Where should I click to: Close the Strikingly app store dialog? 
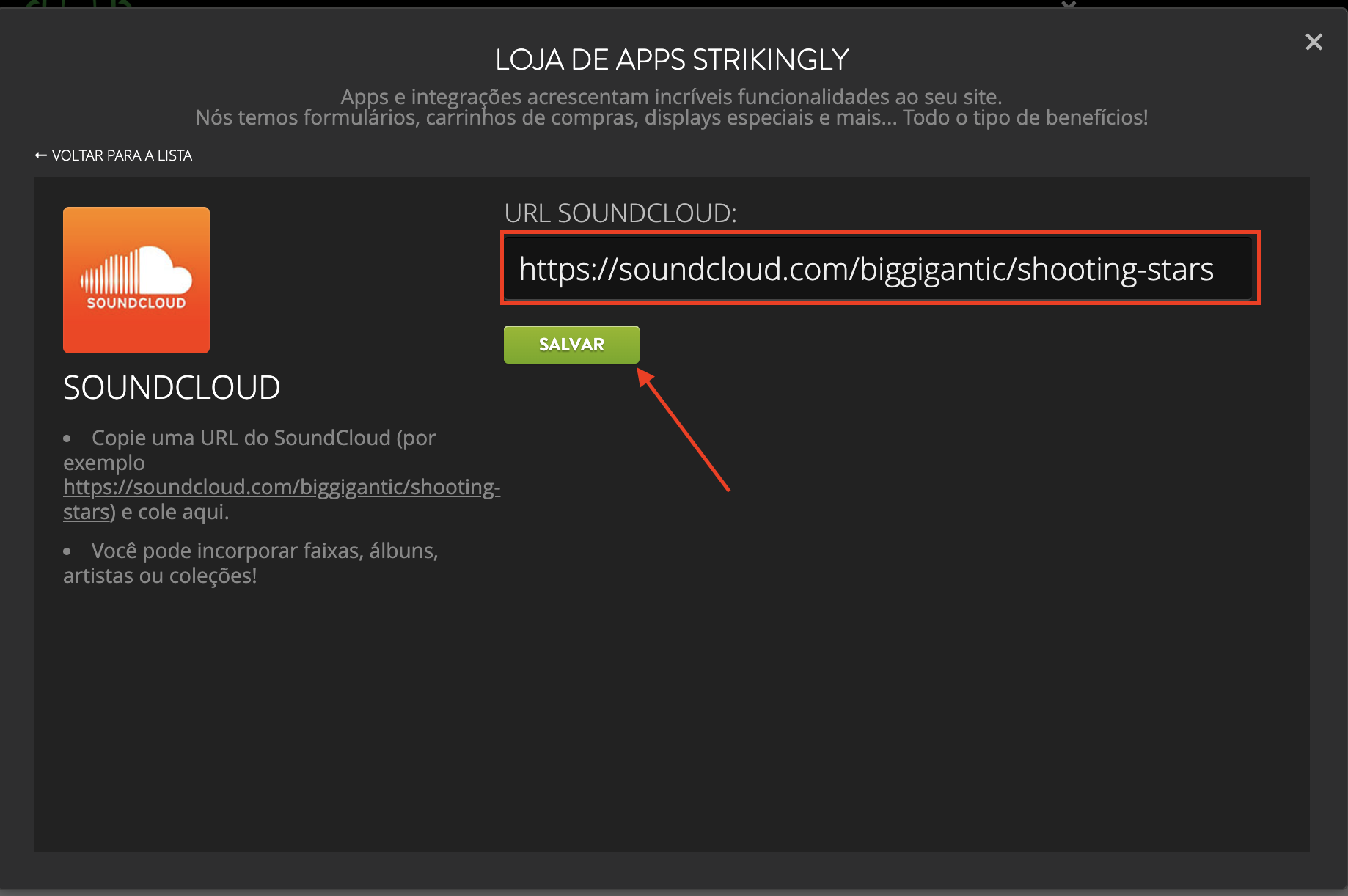[1314, 42]
